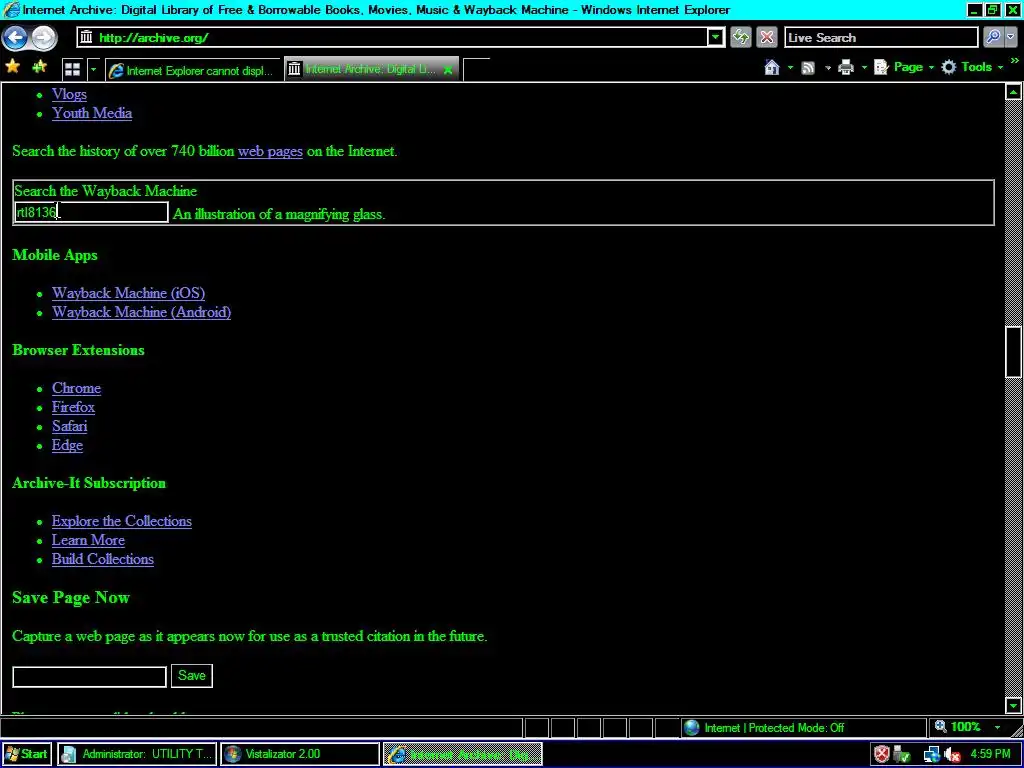Open the zoom level magnifier in status bar
The height and width of the screenshot is (768, 1024).
(941, 727)
